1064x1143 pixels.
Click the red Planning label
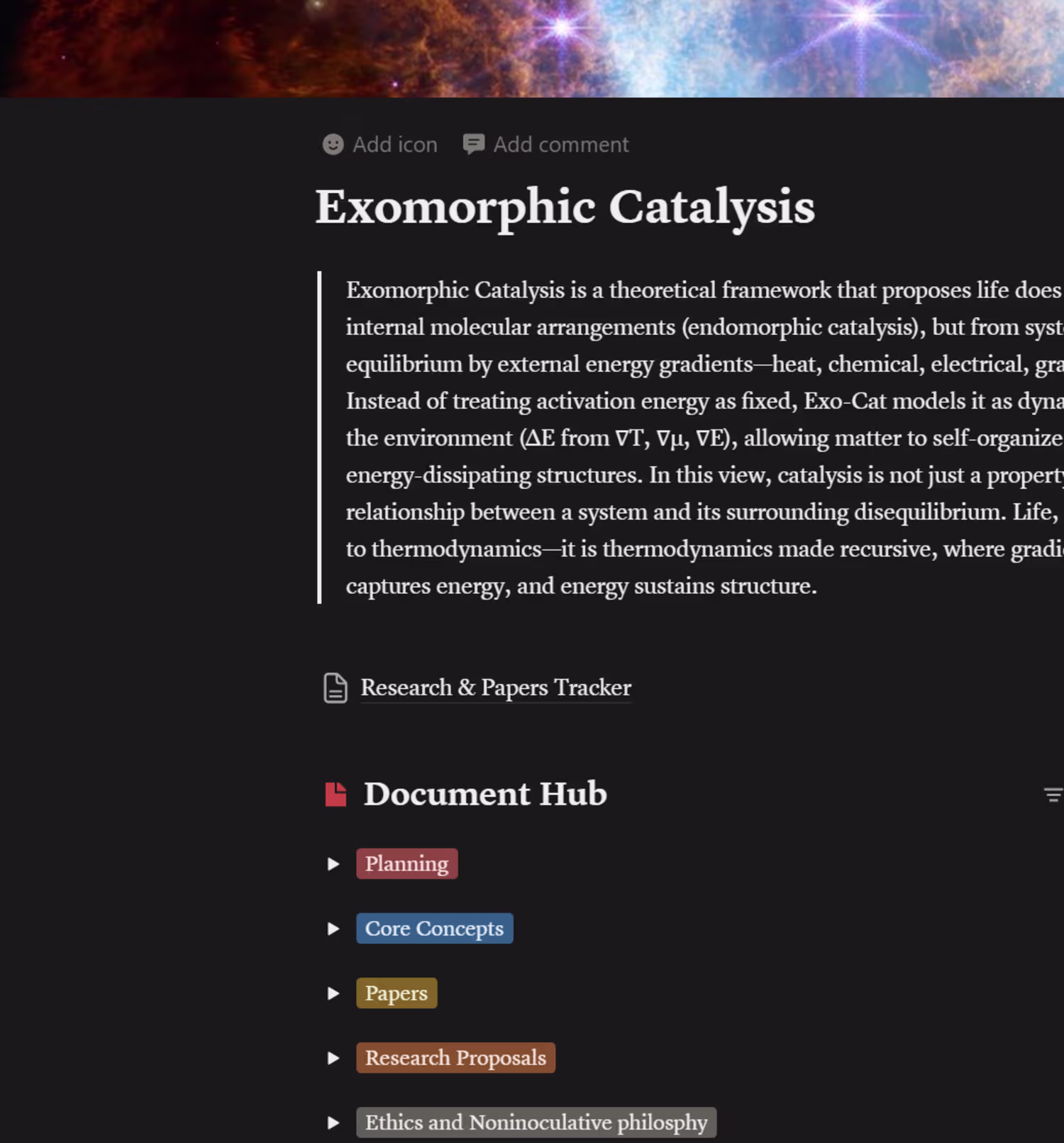(x=406, y=863)
